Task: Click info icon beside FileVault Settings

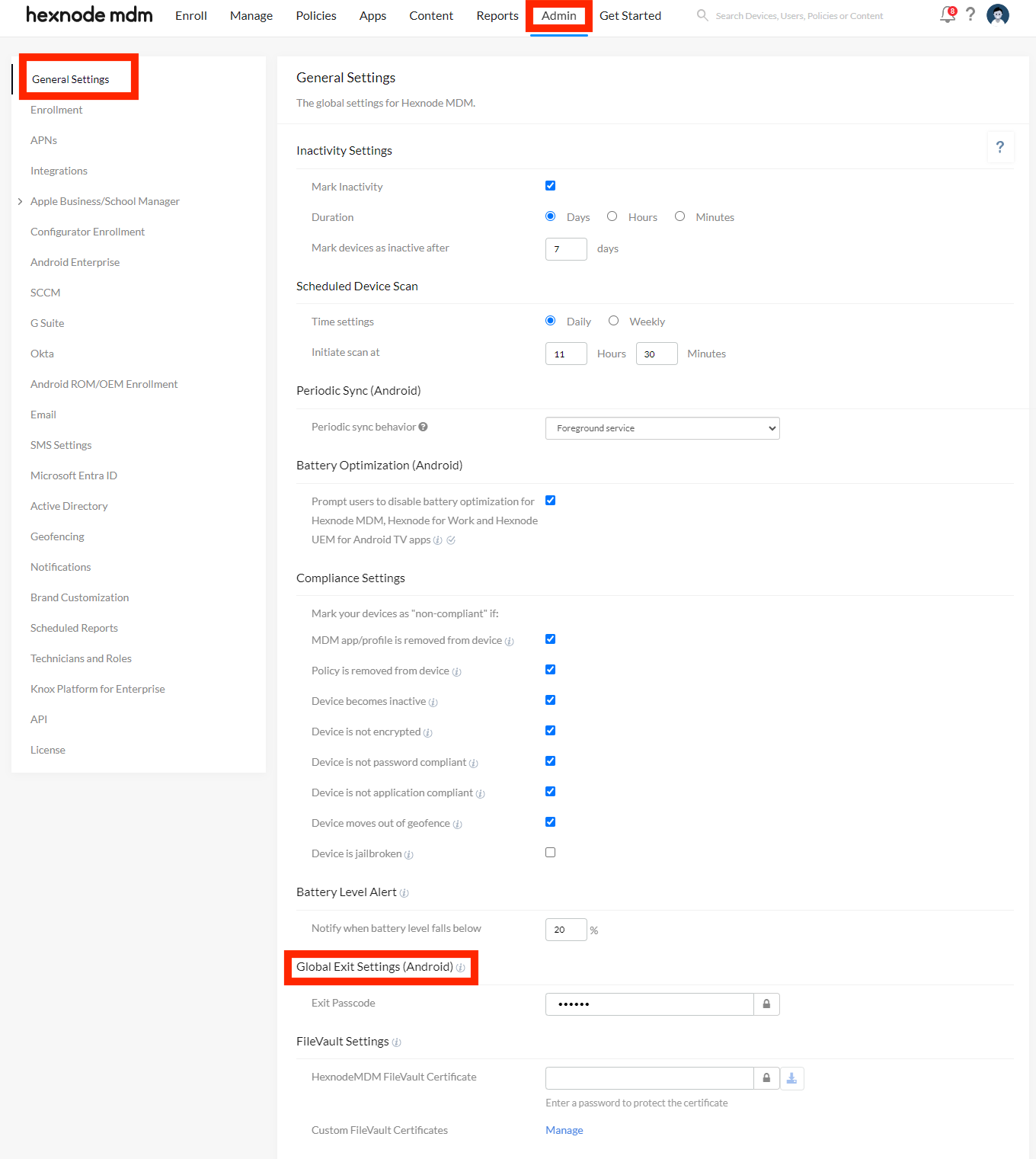Action: (396, 1042)
